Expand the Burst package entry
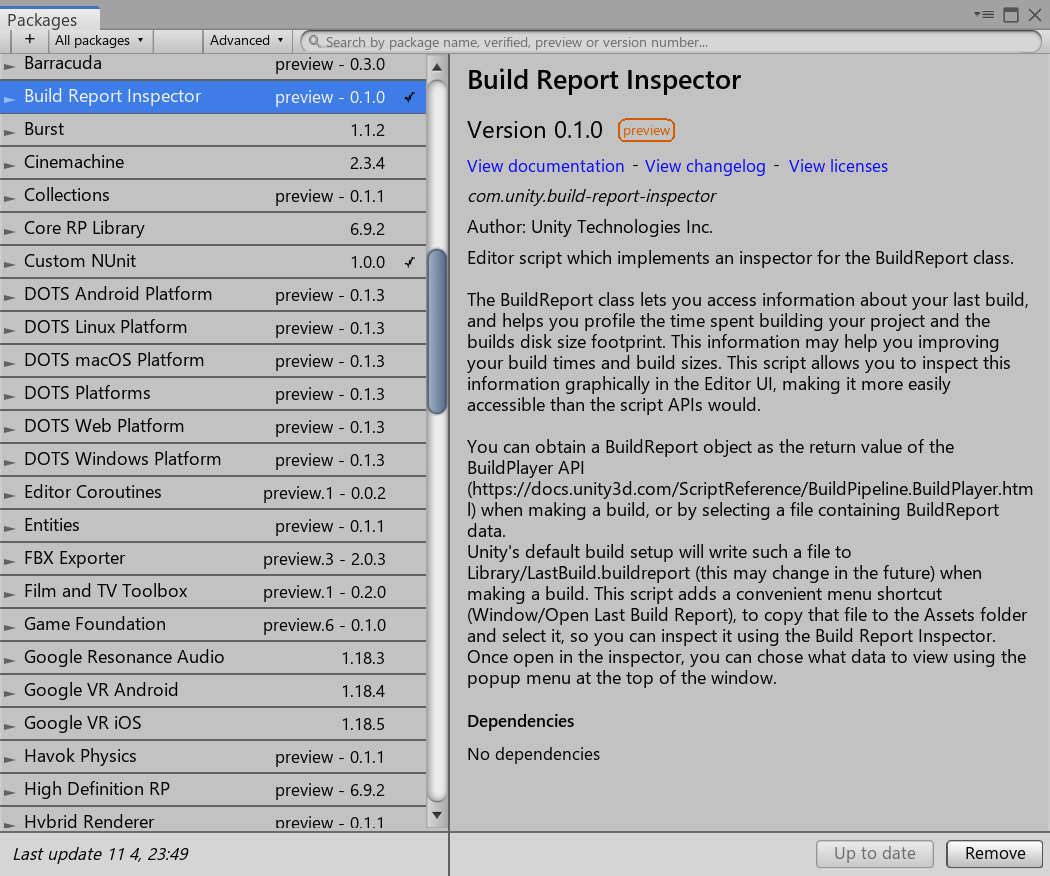1050x876 pixels. (8, 129)
